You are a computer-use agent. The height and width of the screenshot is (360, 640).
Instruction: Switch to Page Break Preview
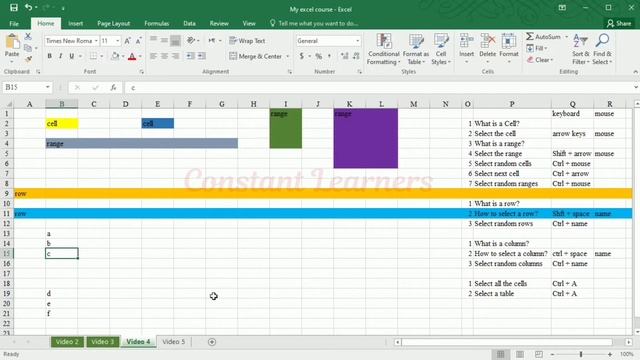(x=539, y=354)
